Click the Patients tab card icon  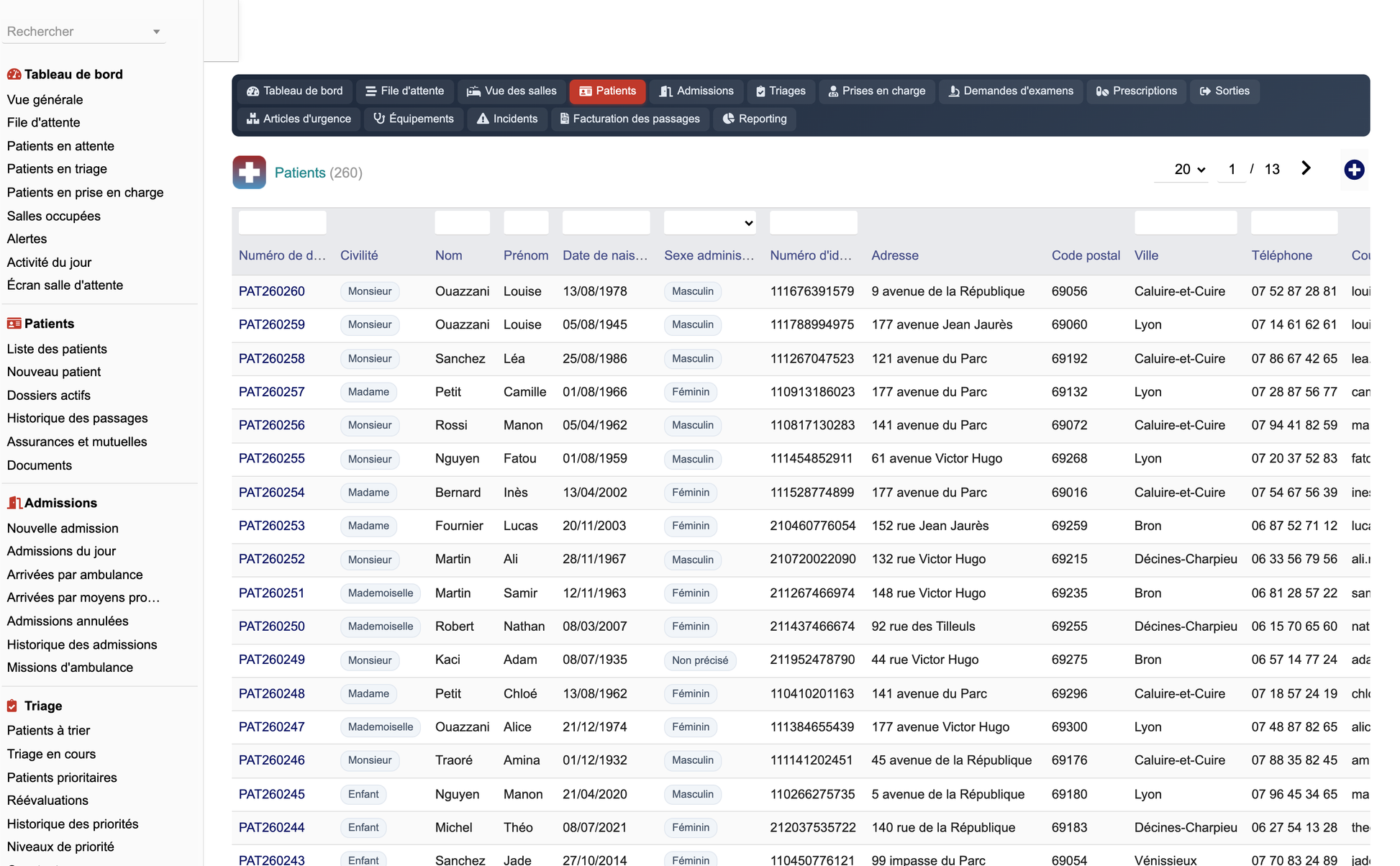pos(586,91)
